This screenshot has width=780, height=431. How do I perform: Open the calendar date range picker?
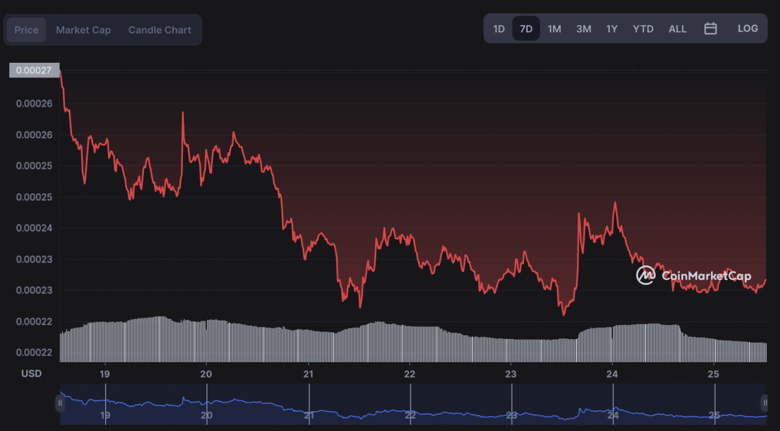710,29
